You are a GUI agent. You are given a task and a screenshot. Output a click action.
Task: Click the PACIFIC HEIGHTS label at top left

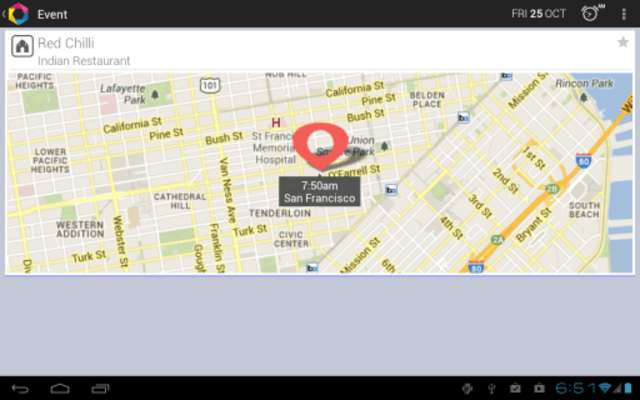pos(35,81)
